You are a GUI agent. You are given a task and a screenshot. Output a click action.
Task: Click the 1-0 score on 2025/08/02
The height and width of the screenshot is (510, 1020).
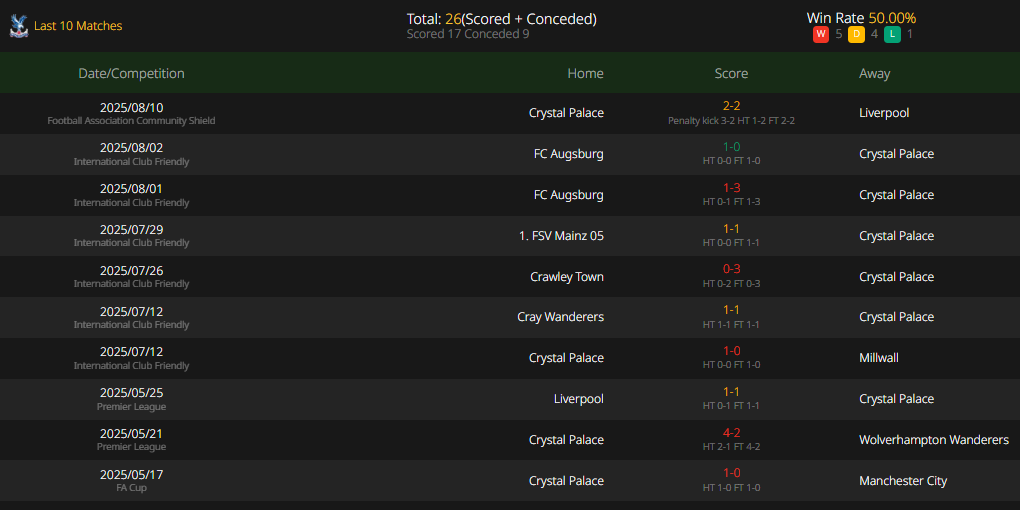click(731, 147)
